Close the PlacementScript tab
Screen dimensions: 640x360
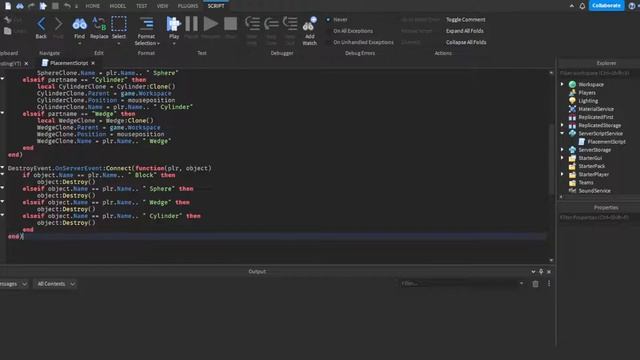93,63
